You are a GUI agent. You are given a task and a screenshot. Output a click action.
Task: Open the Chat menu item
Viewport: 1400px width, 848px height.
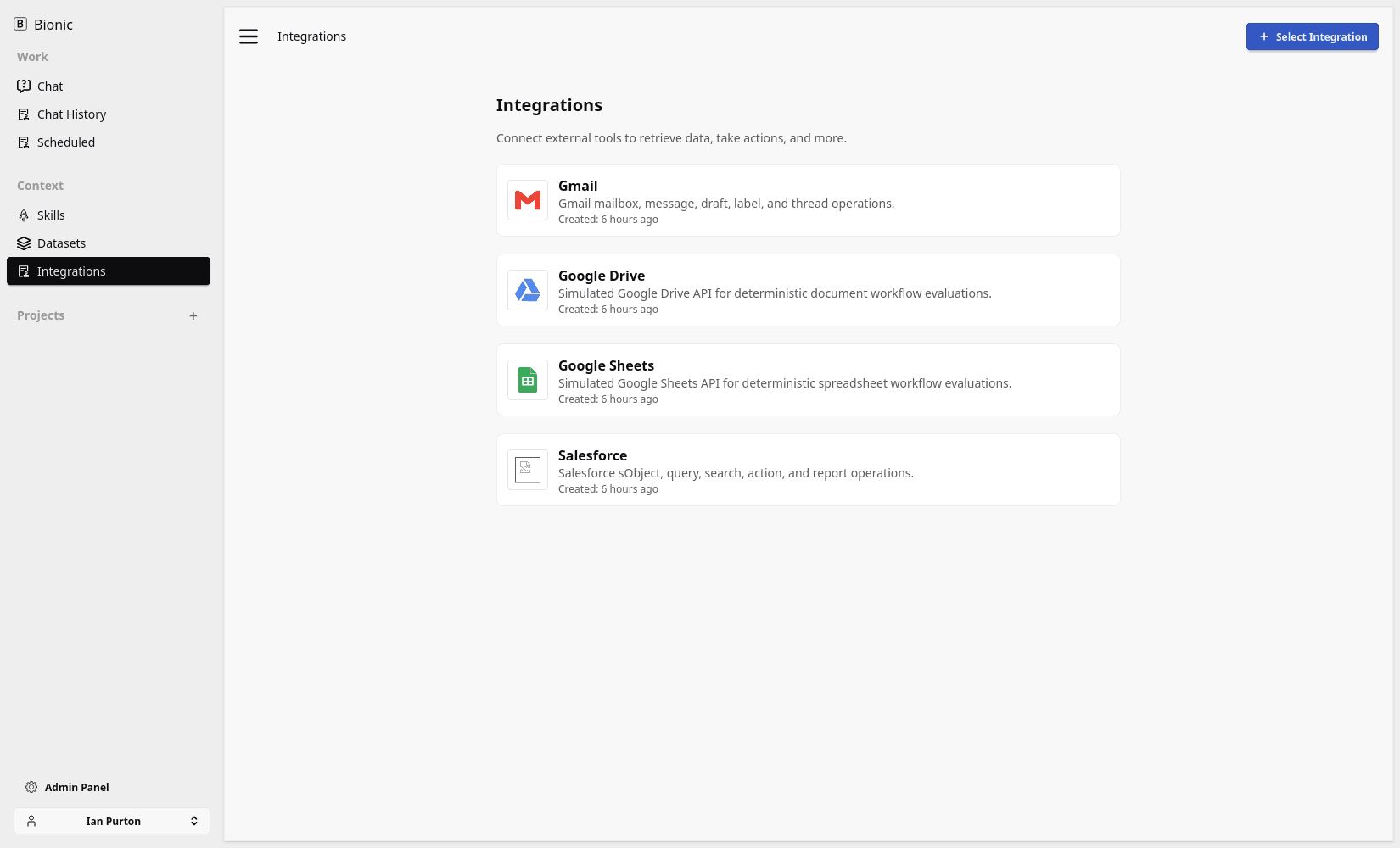109,86
